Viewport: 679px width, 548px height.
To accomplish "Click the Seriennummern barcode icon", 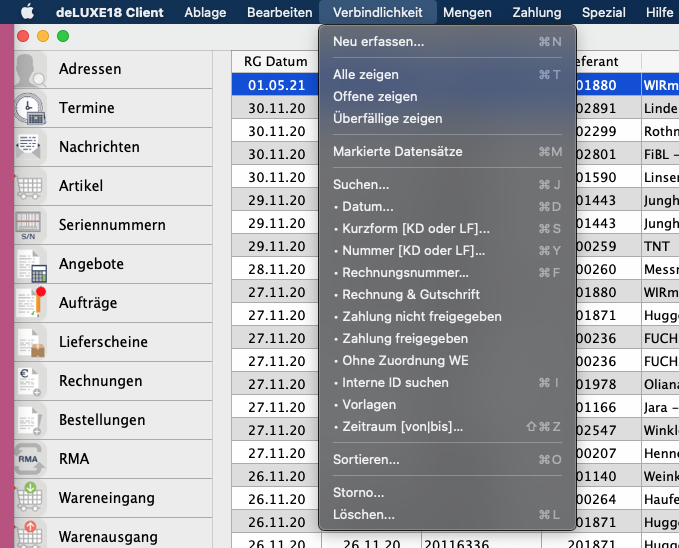I will [30, 225].
